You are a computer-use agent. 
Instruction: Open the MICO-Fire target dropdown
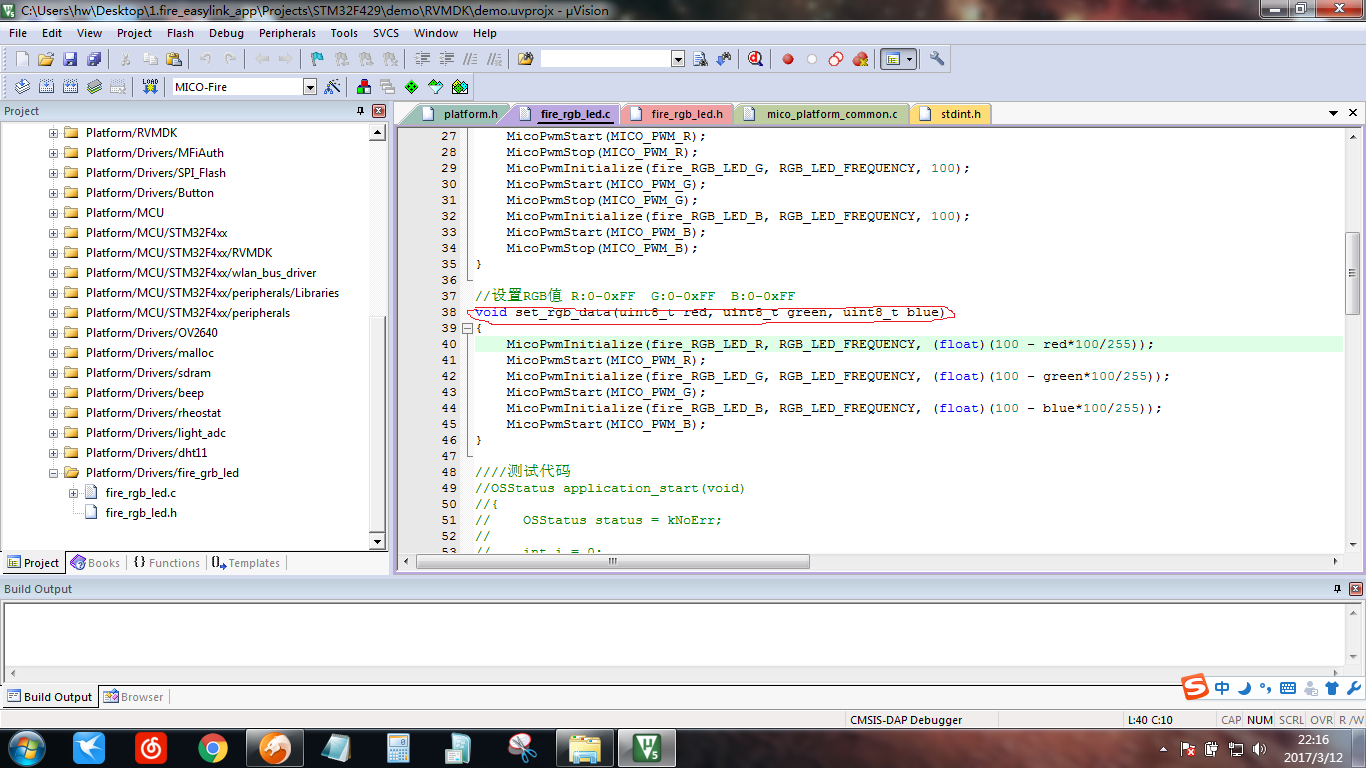[309, 87]
